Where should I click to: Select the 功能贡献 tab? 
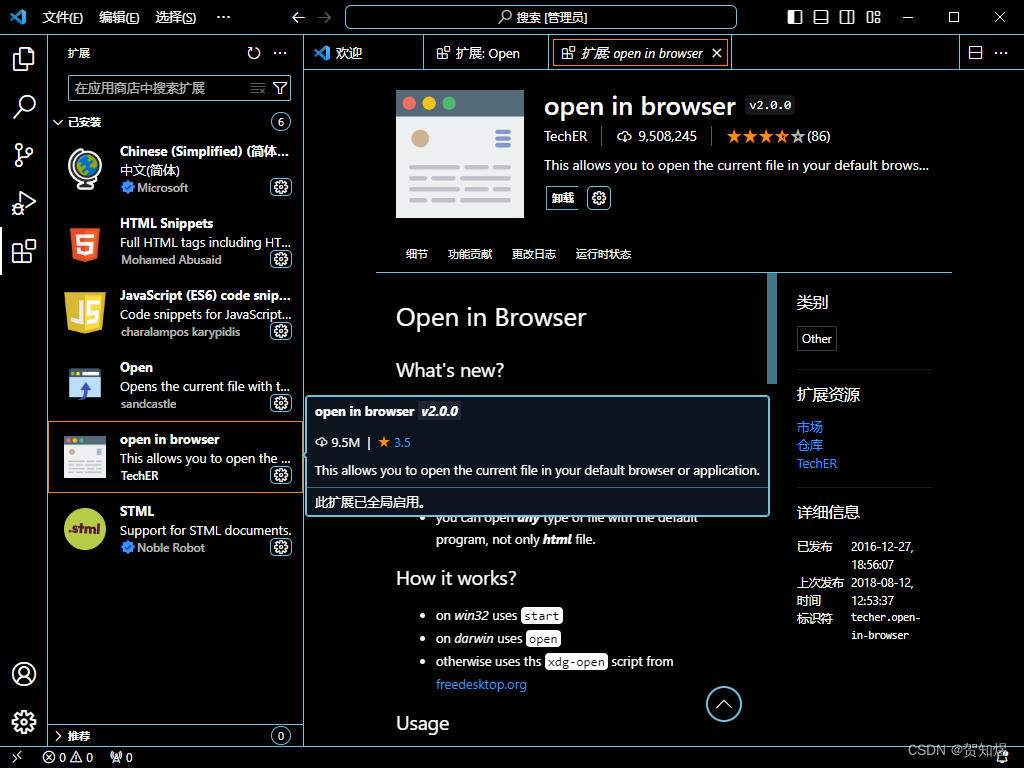click(470, 254)
